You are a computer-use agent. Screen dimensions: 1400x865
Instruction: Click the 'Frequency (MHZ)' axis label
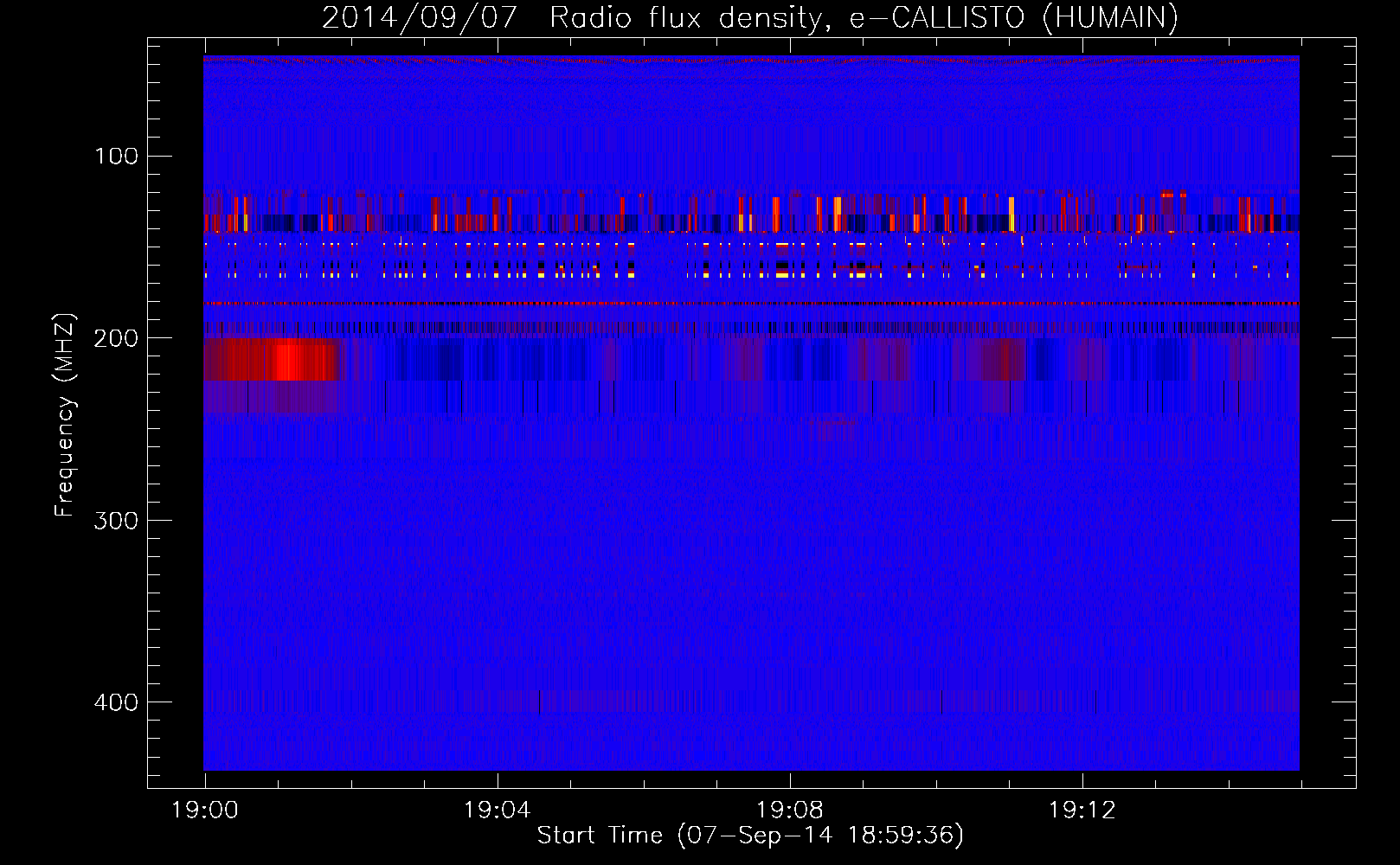pos(65,415)
